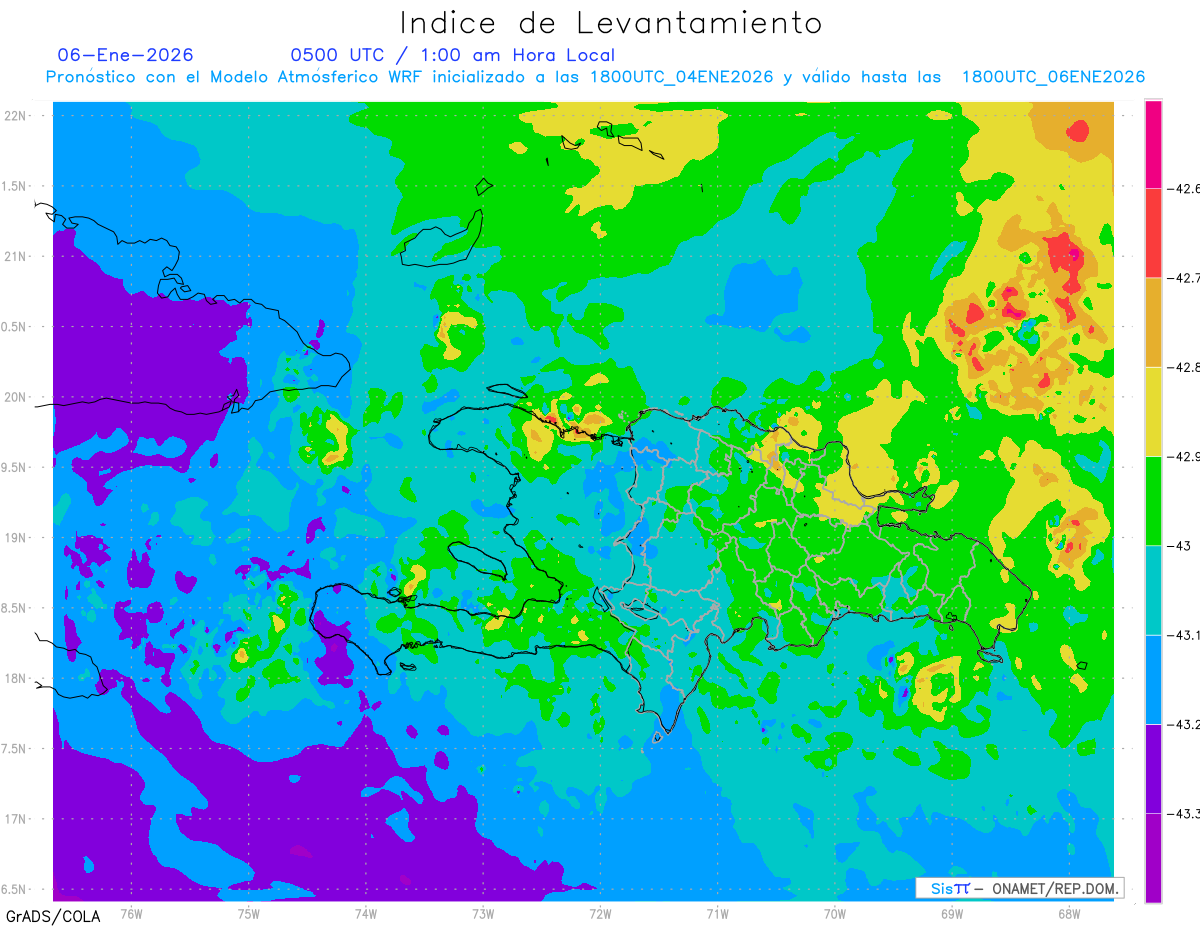The height and width of the screenshot is (927, 1200).
Task: Click the legend value '-43.2'
Action: click(x=1184, y=724)
